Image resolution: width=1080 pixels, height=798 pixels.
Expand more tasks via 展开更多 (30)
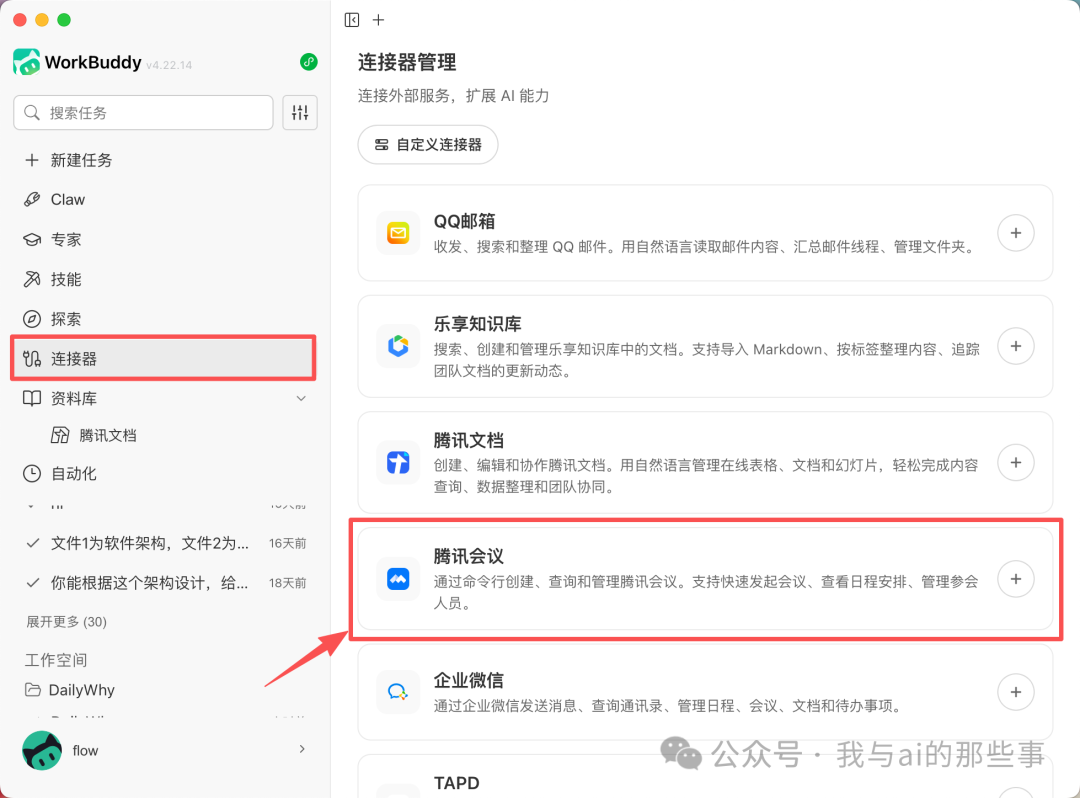pyautogui.click(x=66, y=622)
